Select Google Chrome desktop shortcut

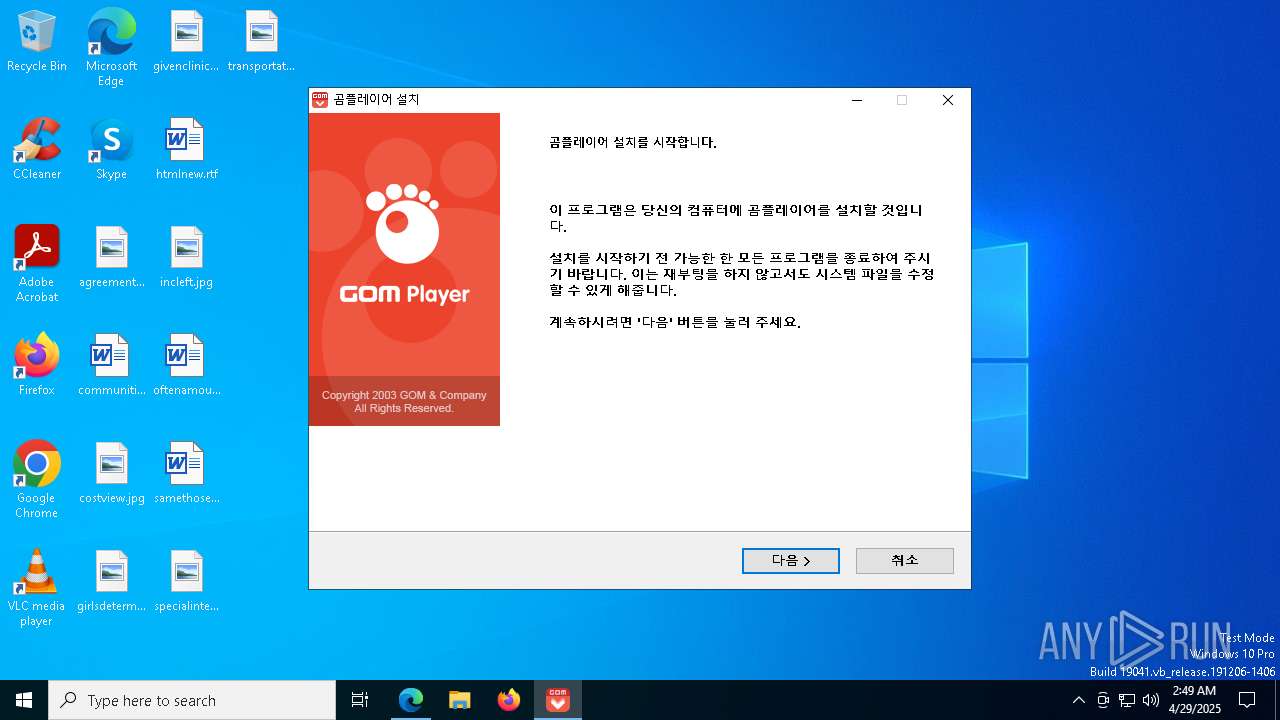click(37, 480)
